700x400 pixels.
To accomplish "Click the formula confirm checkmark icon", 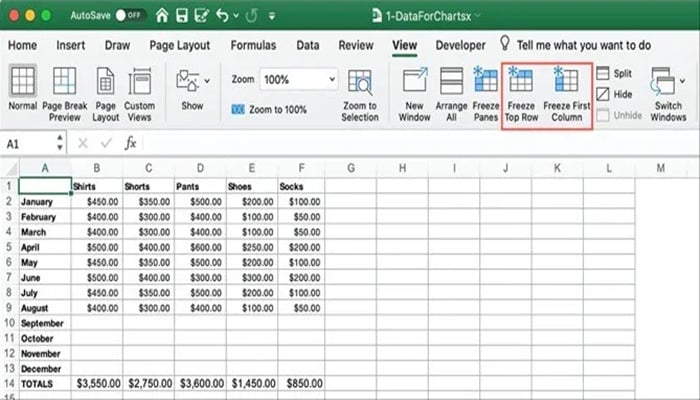I will click(x=106, y=143).
